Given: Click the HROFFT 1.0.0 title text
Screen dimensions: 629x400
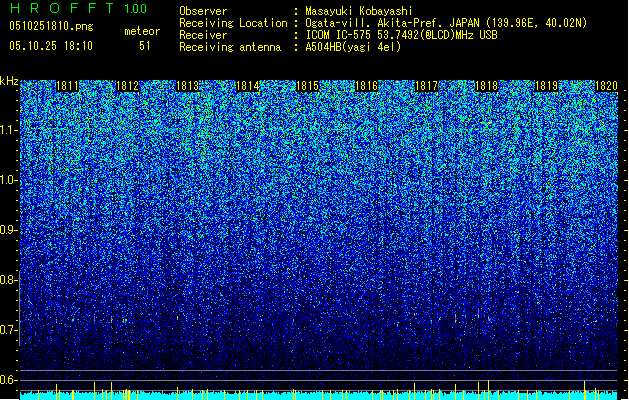Looking at the screenshot, I should [x=78, y=8].
